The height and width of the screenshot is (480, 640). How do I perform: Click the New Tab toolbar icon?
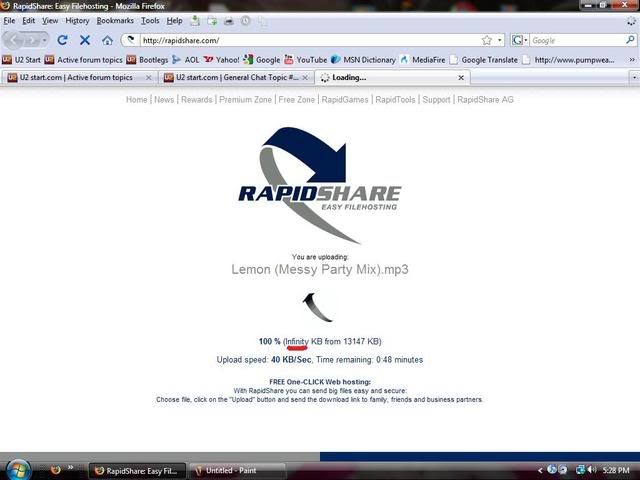coord(212,20)
